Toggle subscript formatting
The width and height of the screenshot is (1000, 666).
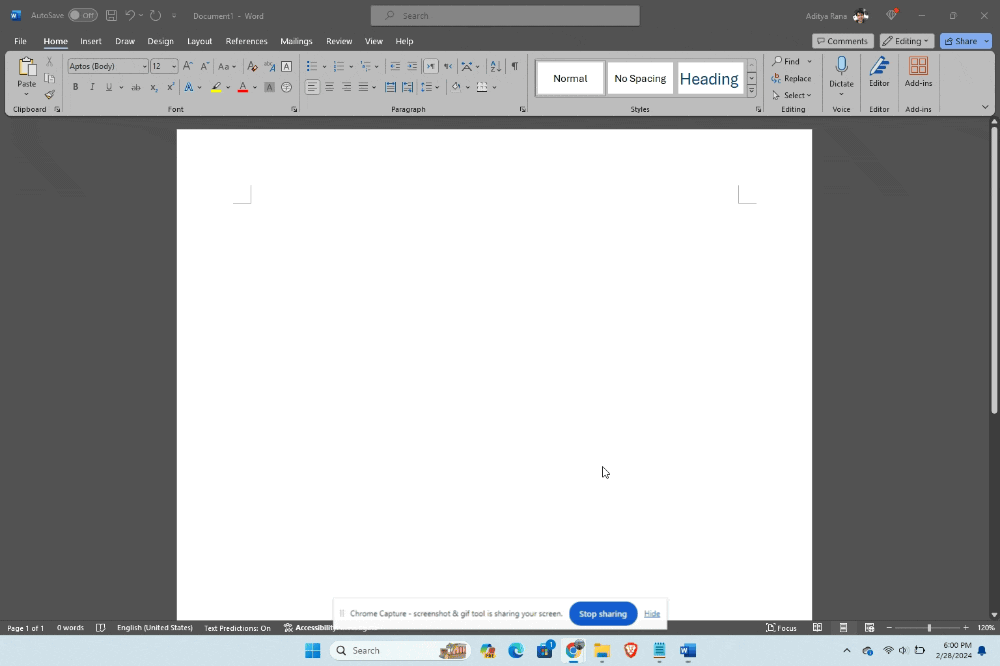(153, 87)
